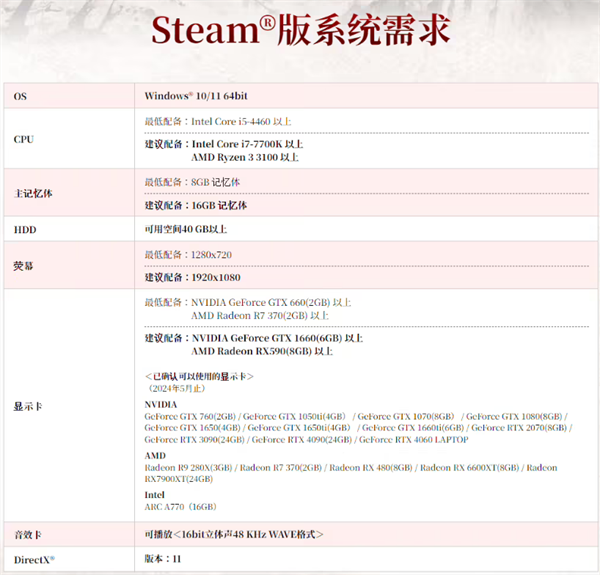The image size is (600, 575).
Task: Click "Radeon RX 480(8GB)" entry
Action: [x=371, y=468]
